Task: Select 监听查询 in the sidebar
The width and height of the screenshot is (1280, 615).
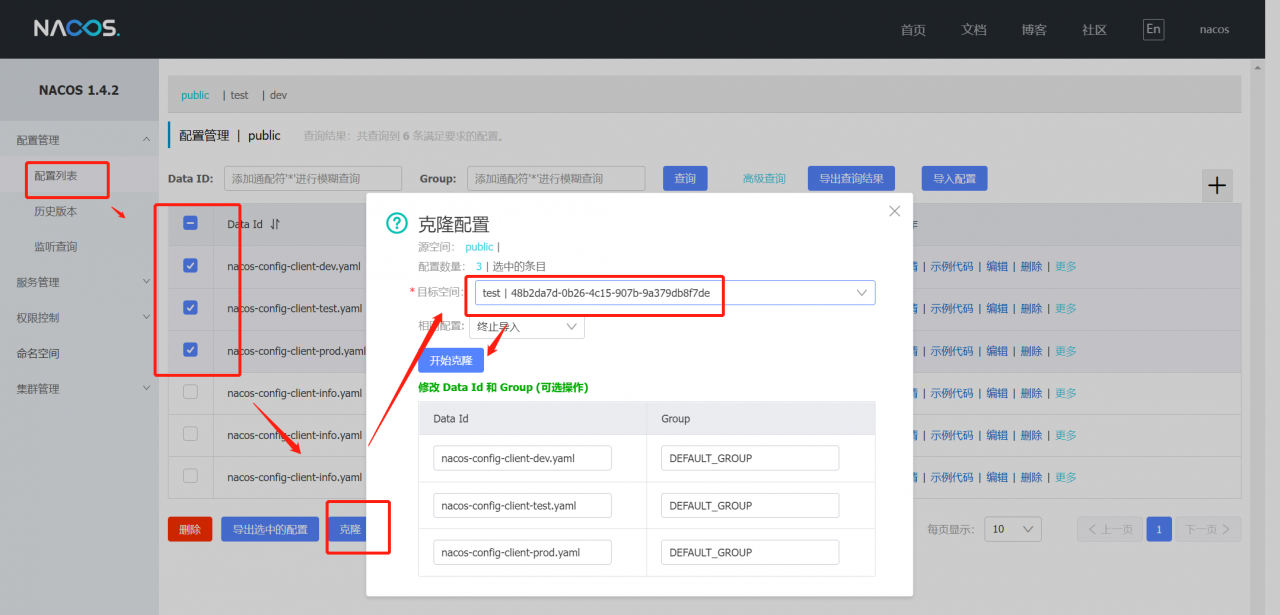Action: tap(56, 247)
